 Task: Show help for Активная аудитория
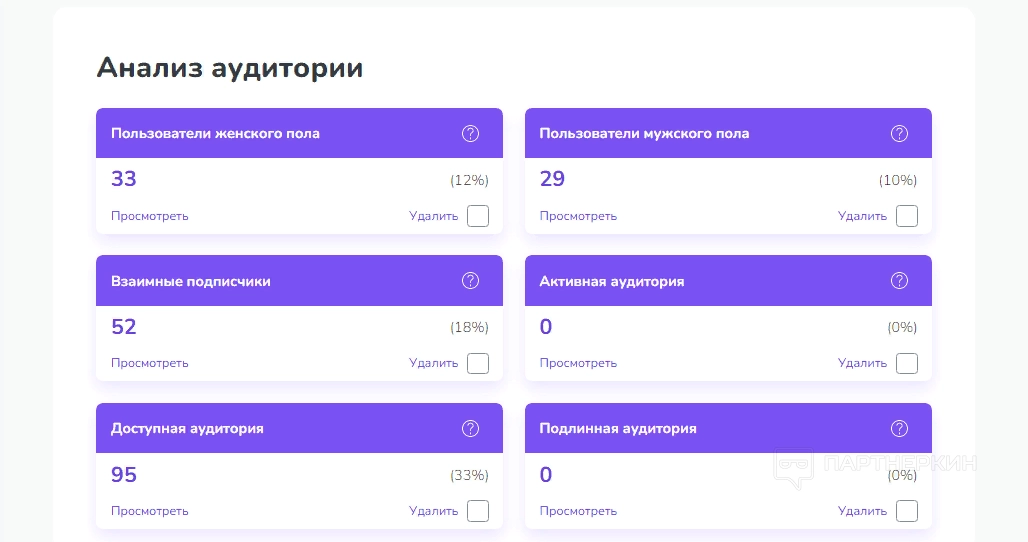tap(899, 281)
